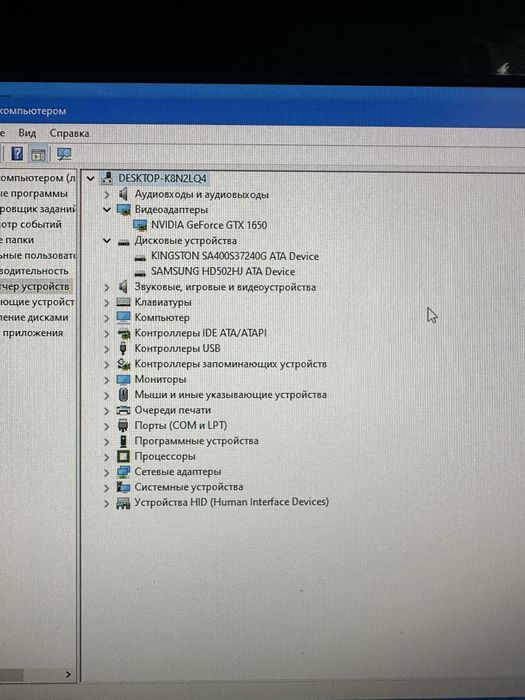
Task: Click the Порты (COM и LPT) port icon
Action: coord(123,425)
